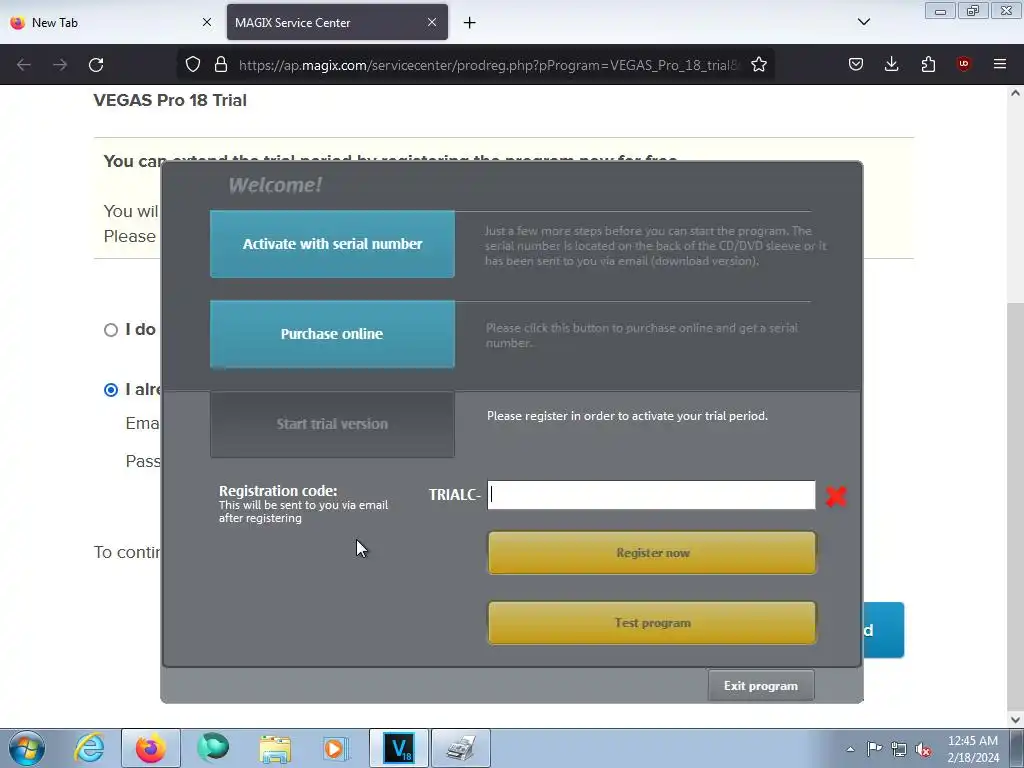1024x768 pixels.
Task: Reload the current page
Action: [96, 65]
